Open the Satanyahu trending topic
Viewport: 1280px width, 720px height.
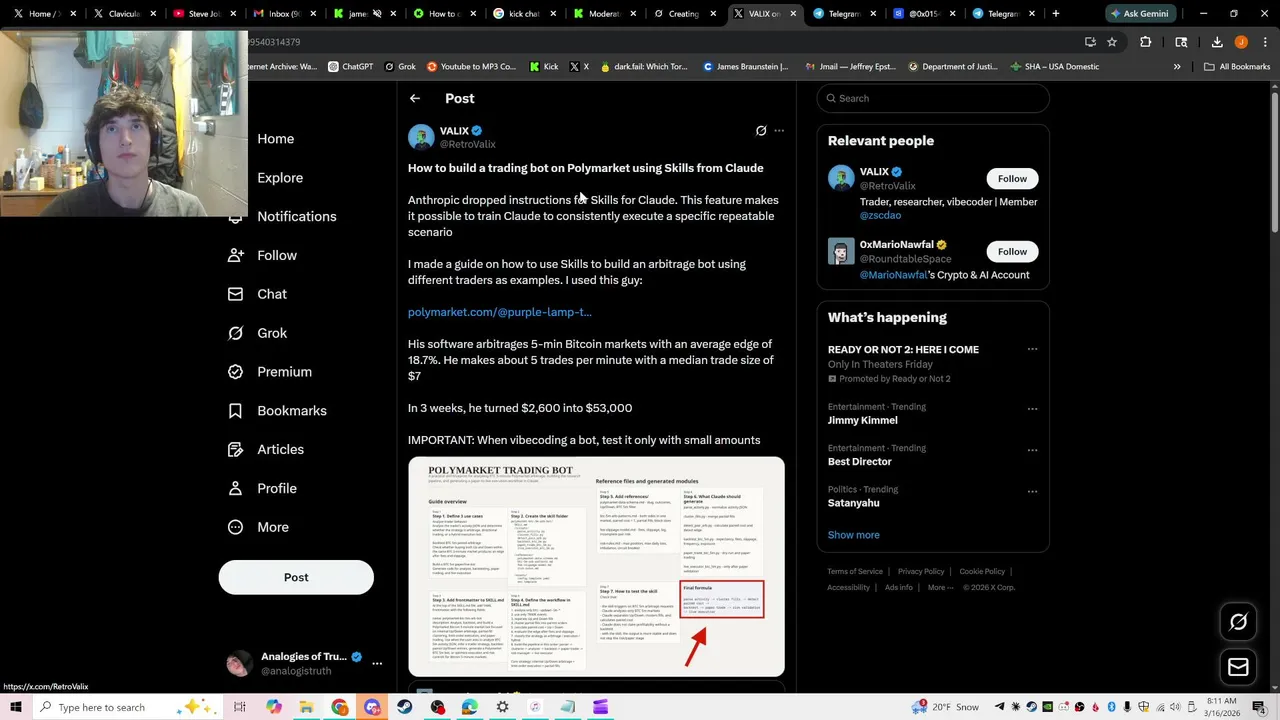tap(853, 503)
